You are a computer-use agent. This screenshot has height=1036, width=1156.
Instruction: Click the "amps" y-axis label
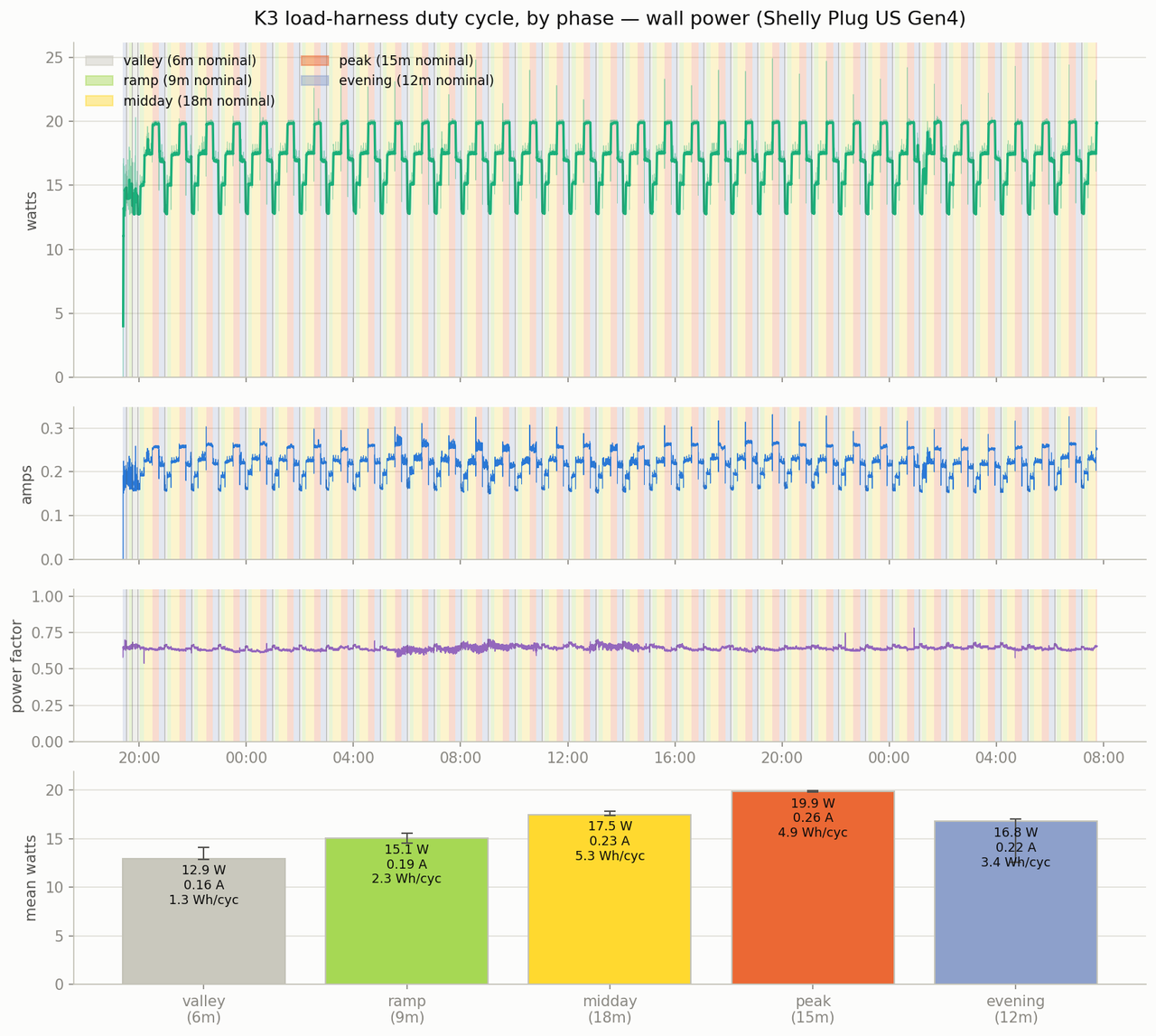click(27, 483)
